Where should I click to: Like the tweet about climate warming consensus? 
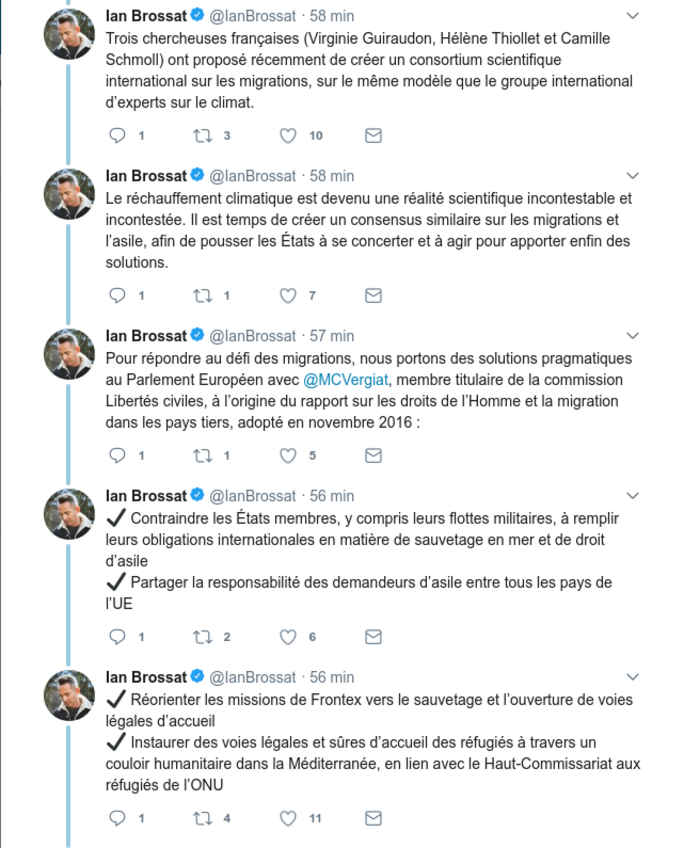[288, 295]
